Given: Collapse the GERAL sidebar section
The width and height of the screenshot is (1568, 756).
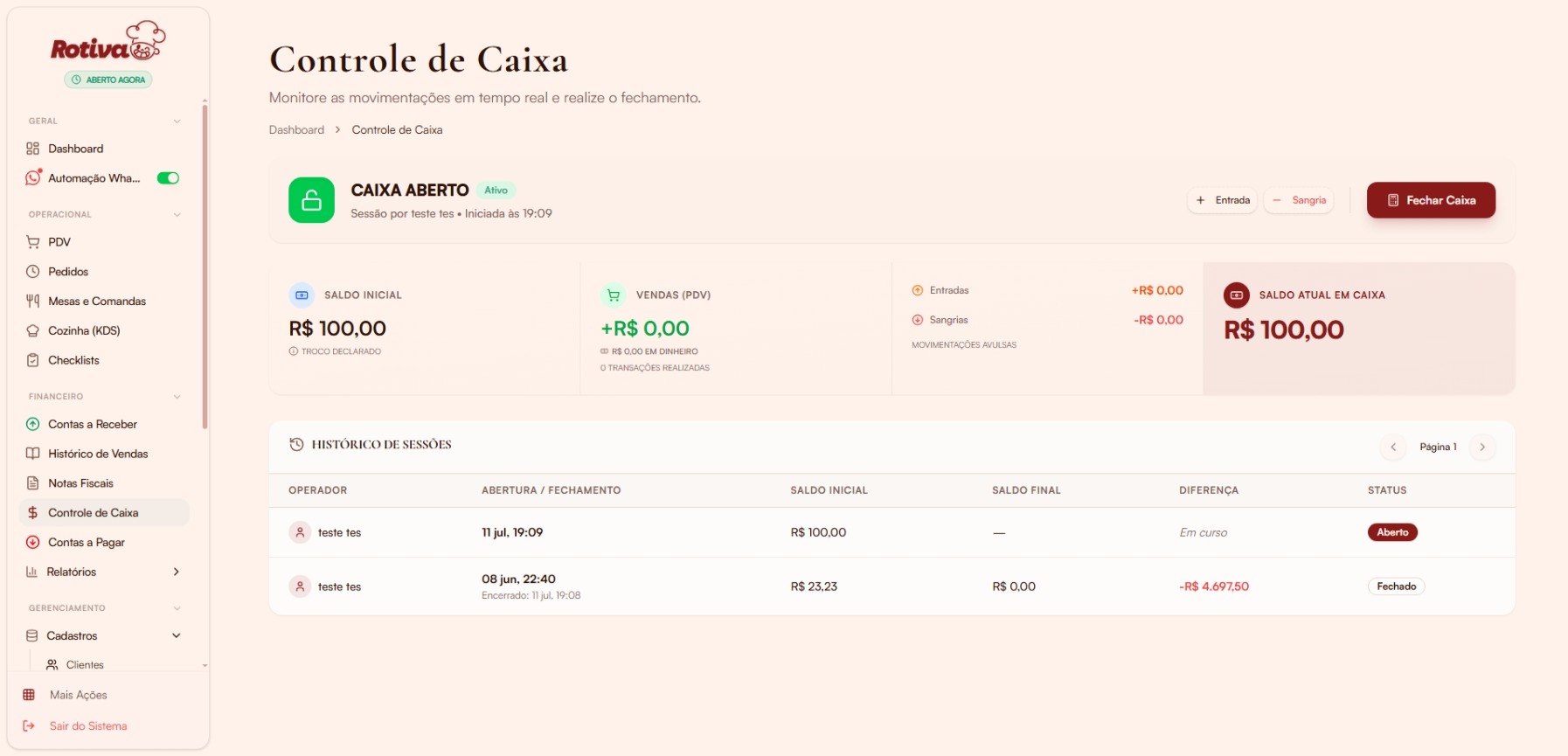Looking at the screenshot, I should pos(177,121).
